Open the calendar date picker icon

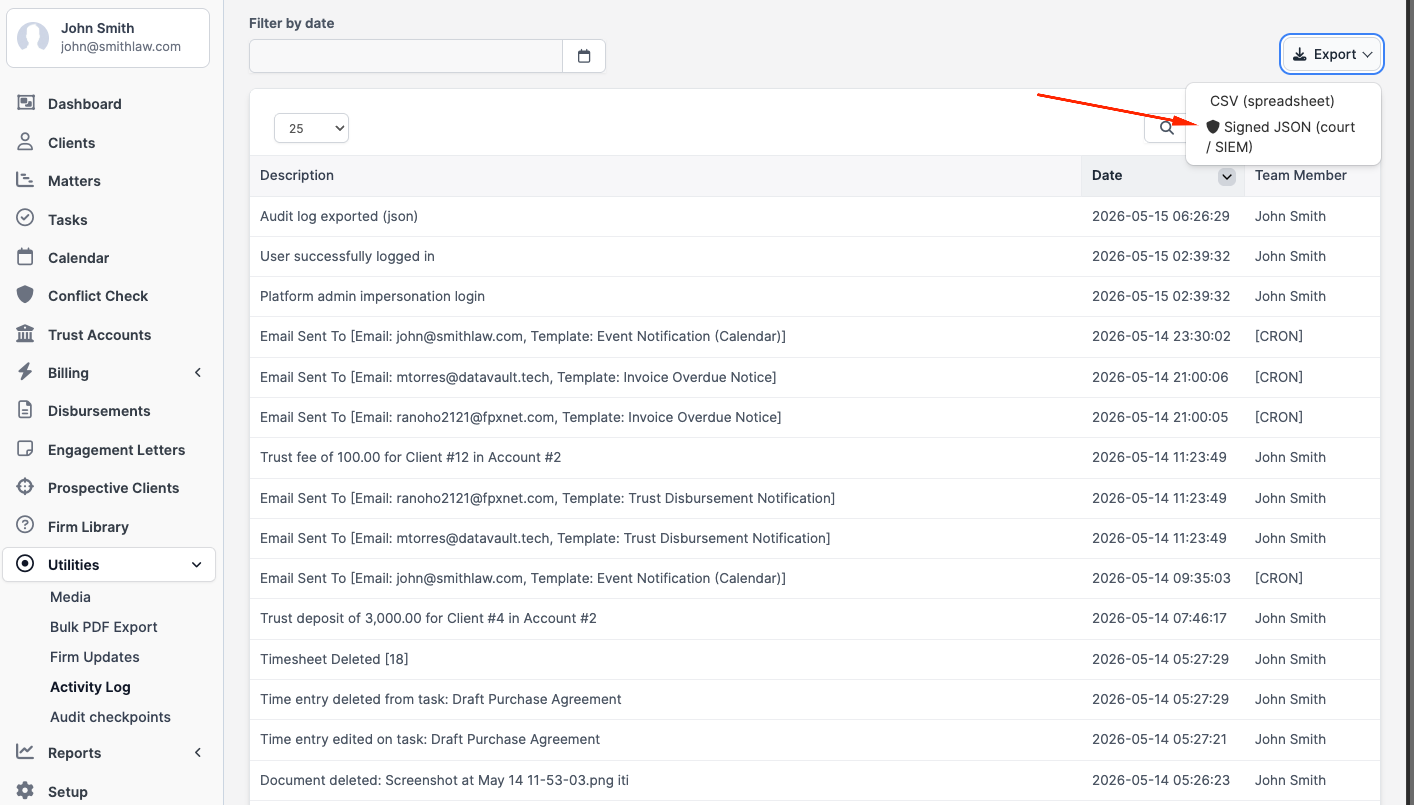coord(584,56)
